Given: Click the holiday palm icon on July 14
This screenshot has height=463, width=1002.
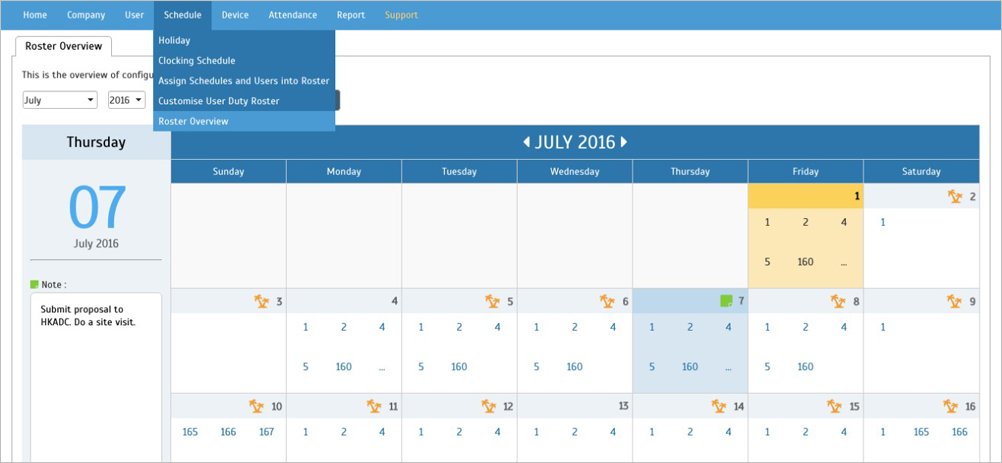Looking at the screenshot, I should (720, 406).
